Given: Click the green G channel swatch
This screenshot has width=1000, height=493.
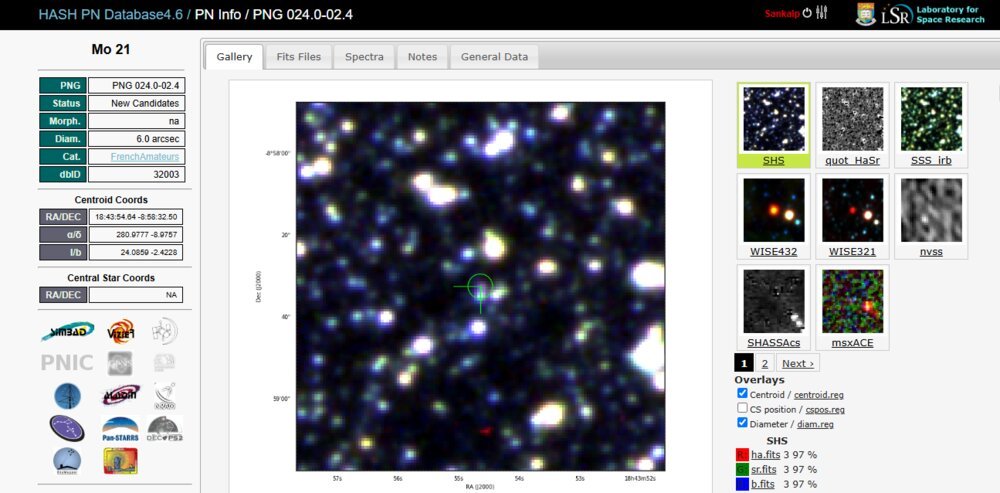Looking at the screenshot, I should point(742,469).
